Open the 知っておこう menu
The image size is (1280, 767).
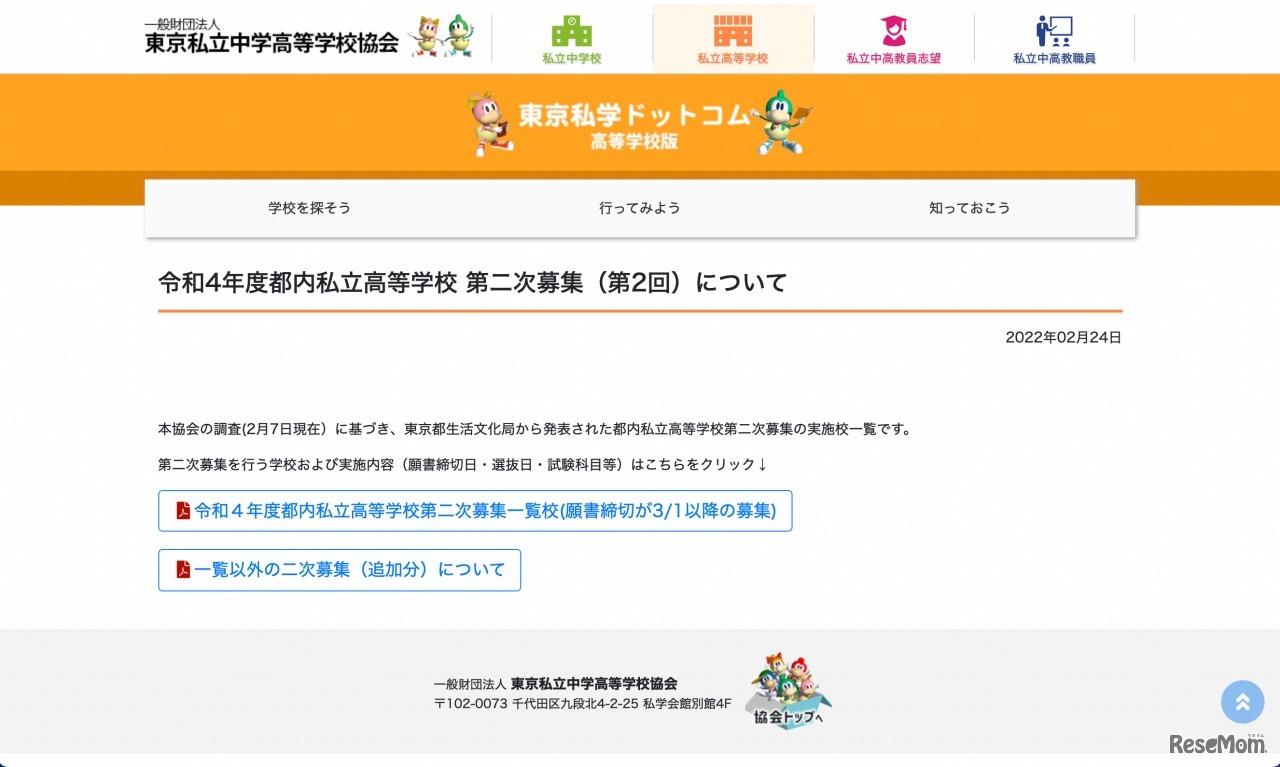click(x=969, y=208)
